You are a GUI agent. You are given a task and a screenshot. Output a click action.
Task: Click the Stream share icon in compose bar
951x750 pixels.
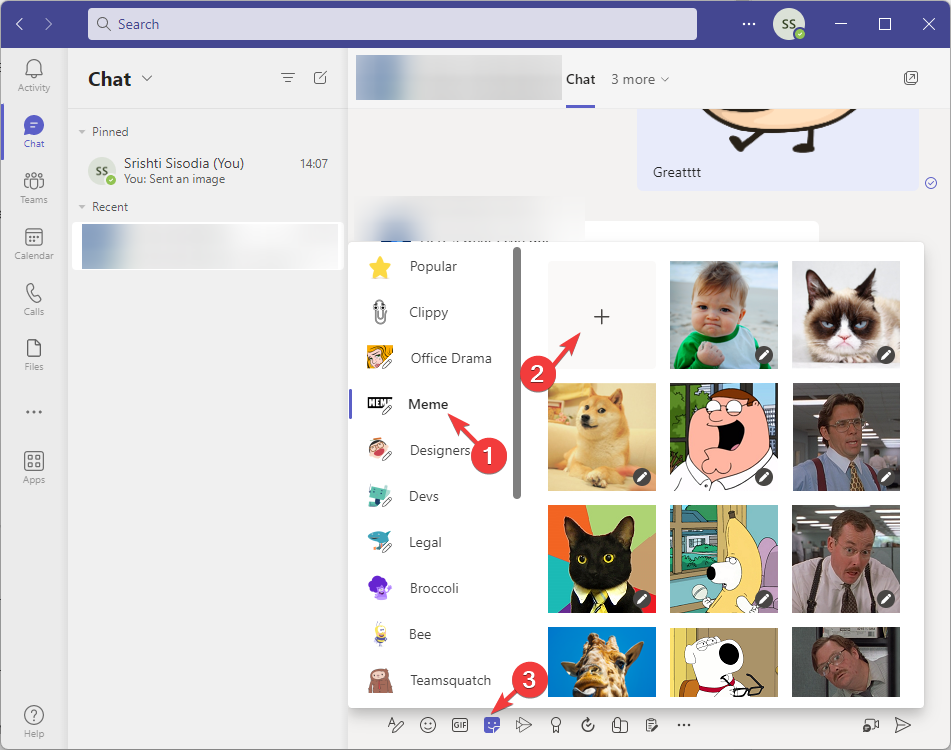point(523,725)
